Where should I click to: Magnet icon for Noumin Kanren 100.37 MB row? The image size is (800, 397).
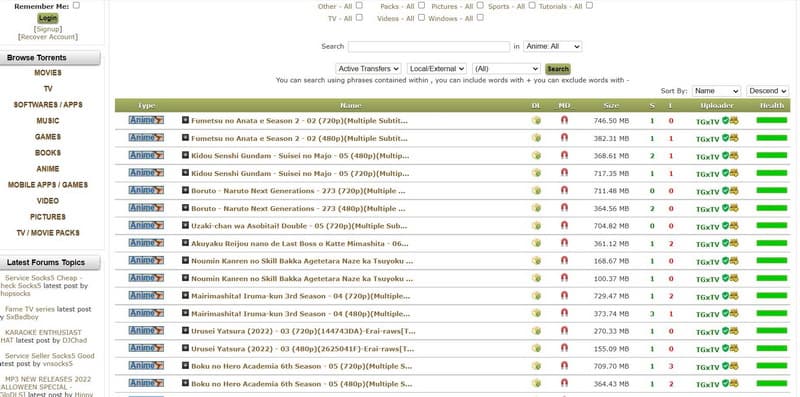click(564, 279)
